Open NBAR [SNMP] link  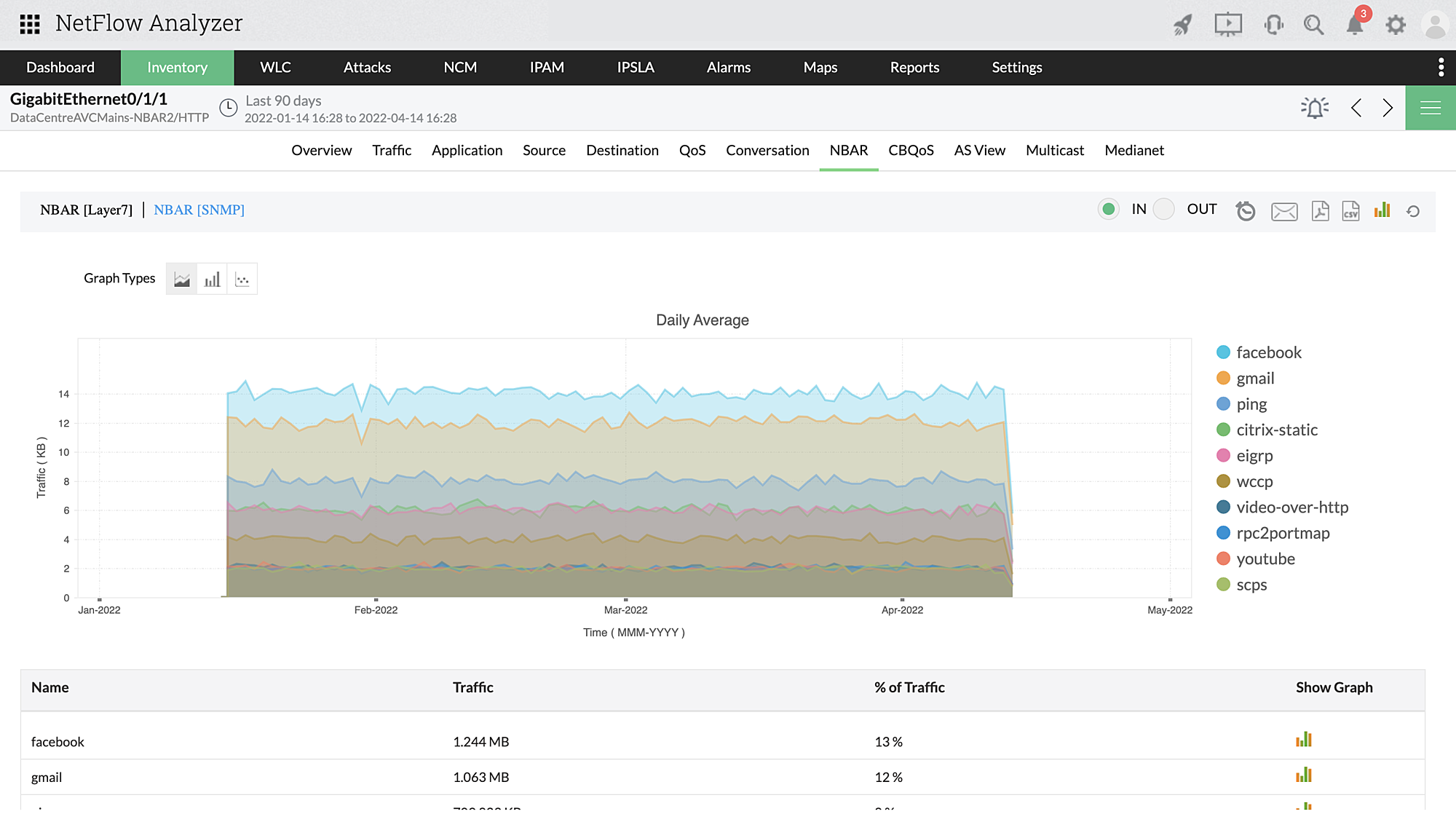click(199, 210)
